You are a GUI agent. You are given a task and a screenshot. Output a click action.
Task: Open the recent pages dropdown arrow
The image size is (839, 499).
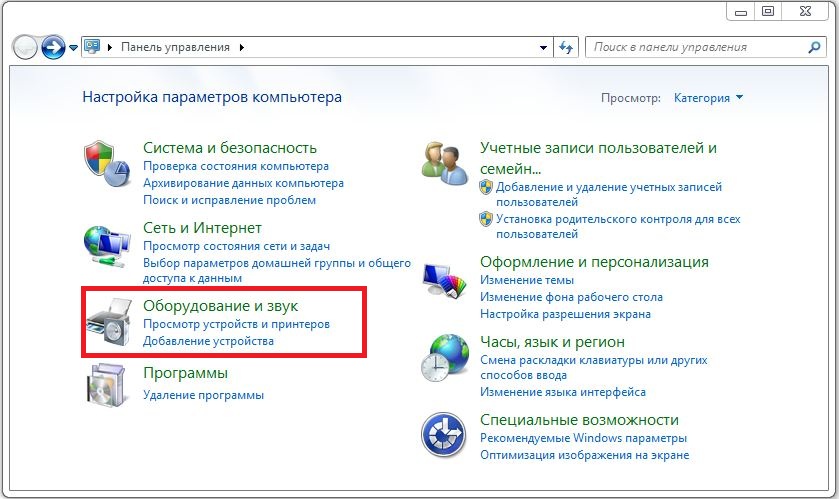tap(73, 48)
